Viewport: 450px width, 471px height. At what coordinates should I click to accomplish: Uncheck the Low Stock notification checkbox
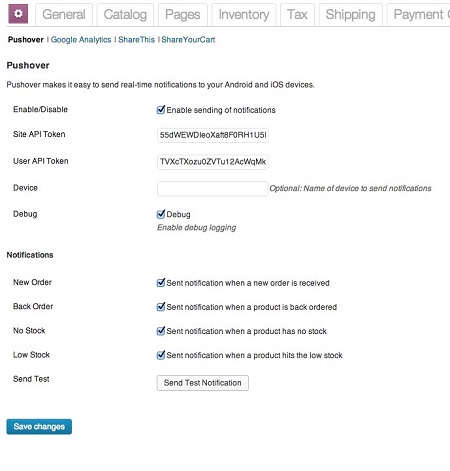[161, 355]
